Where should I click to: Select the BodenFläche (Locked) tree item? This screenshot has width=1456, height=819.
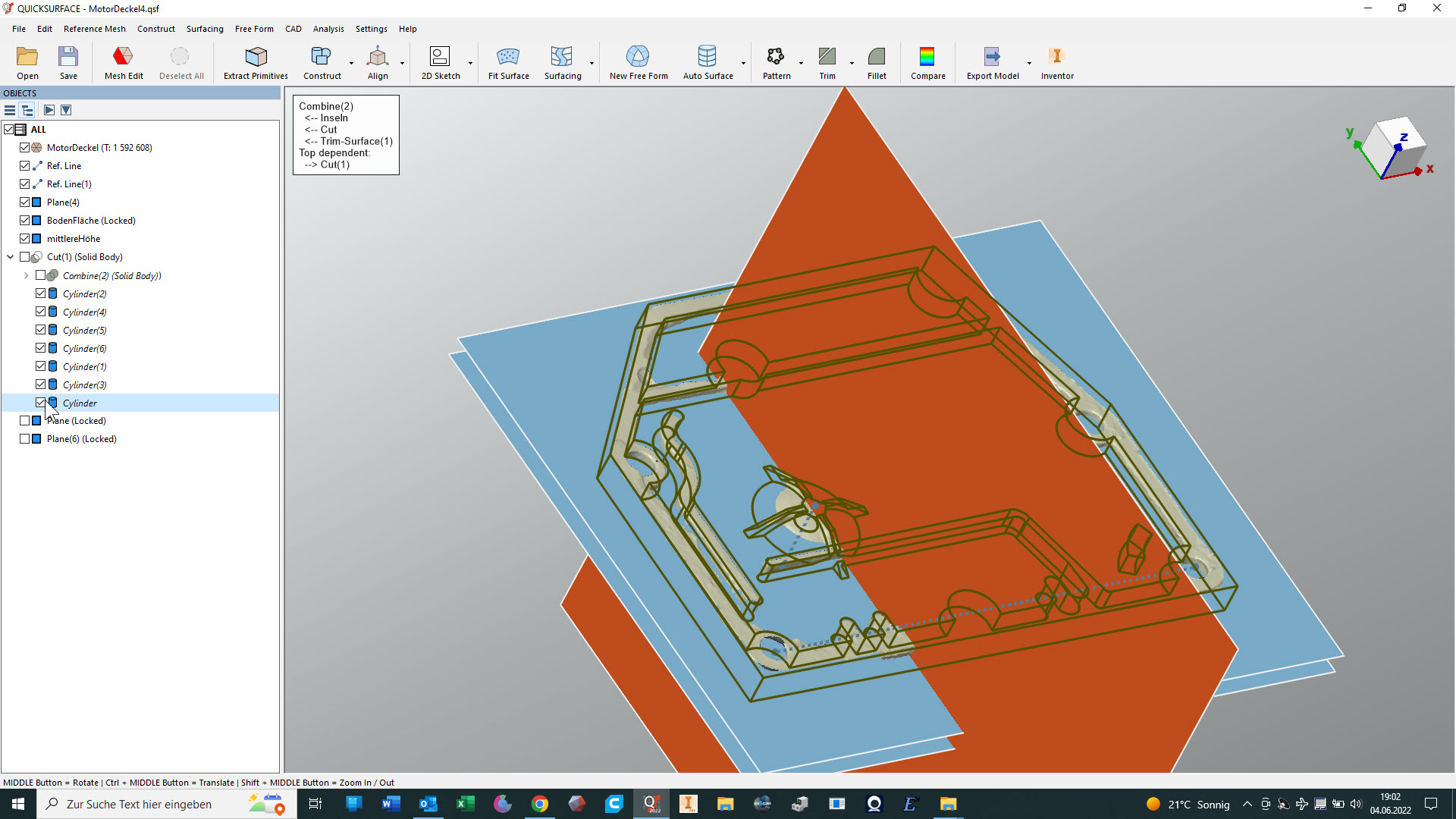(x=91, y=221)
